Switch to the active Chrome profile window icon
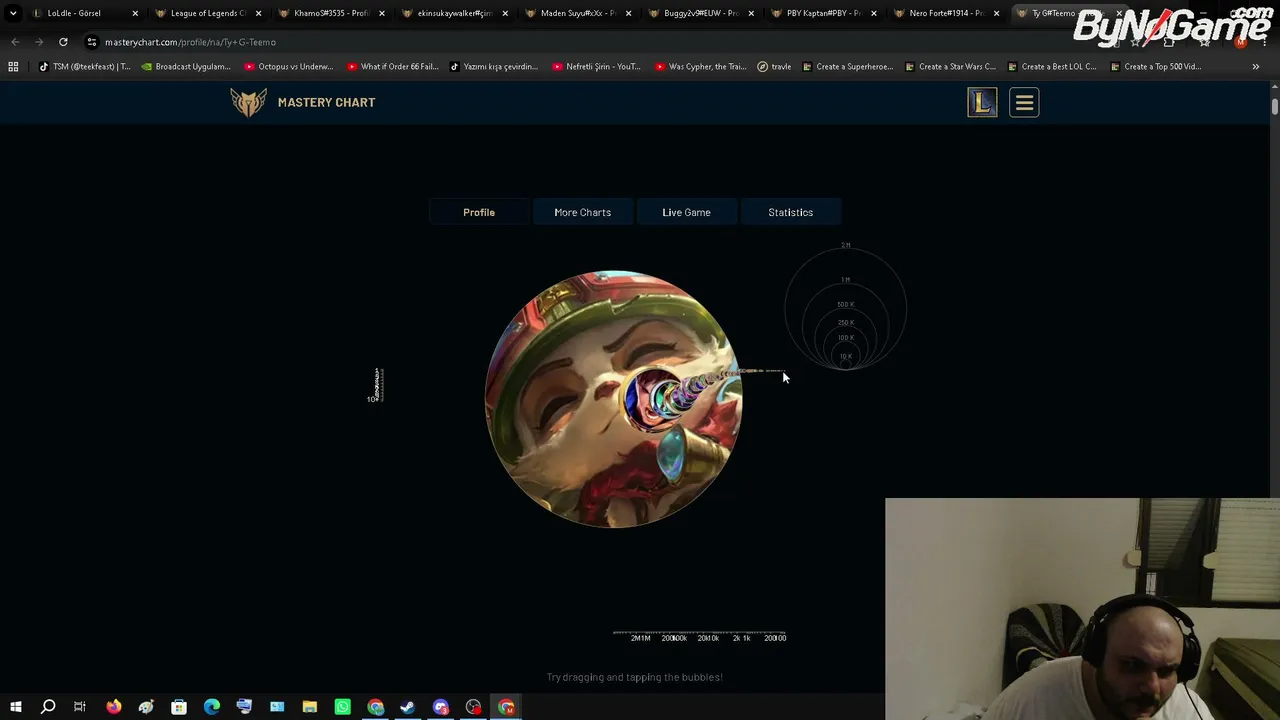 (507, 707)
